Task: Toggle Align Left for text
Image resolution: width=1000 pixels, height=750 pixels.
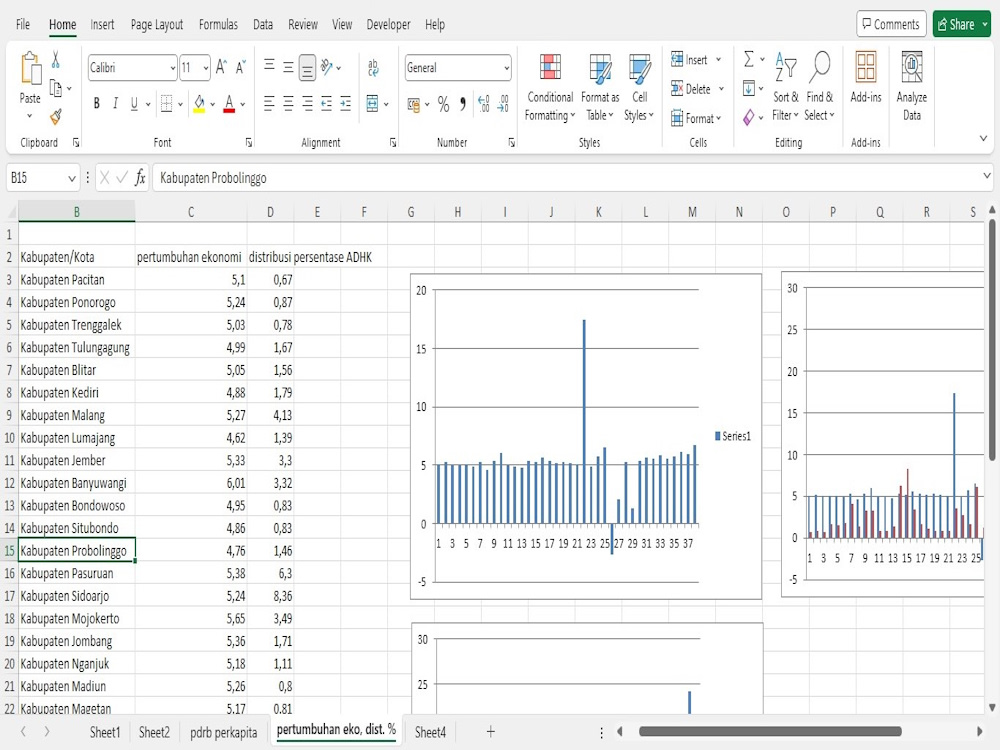Action: [269, 103]
